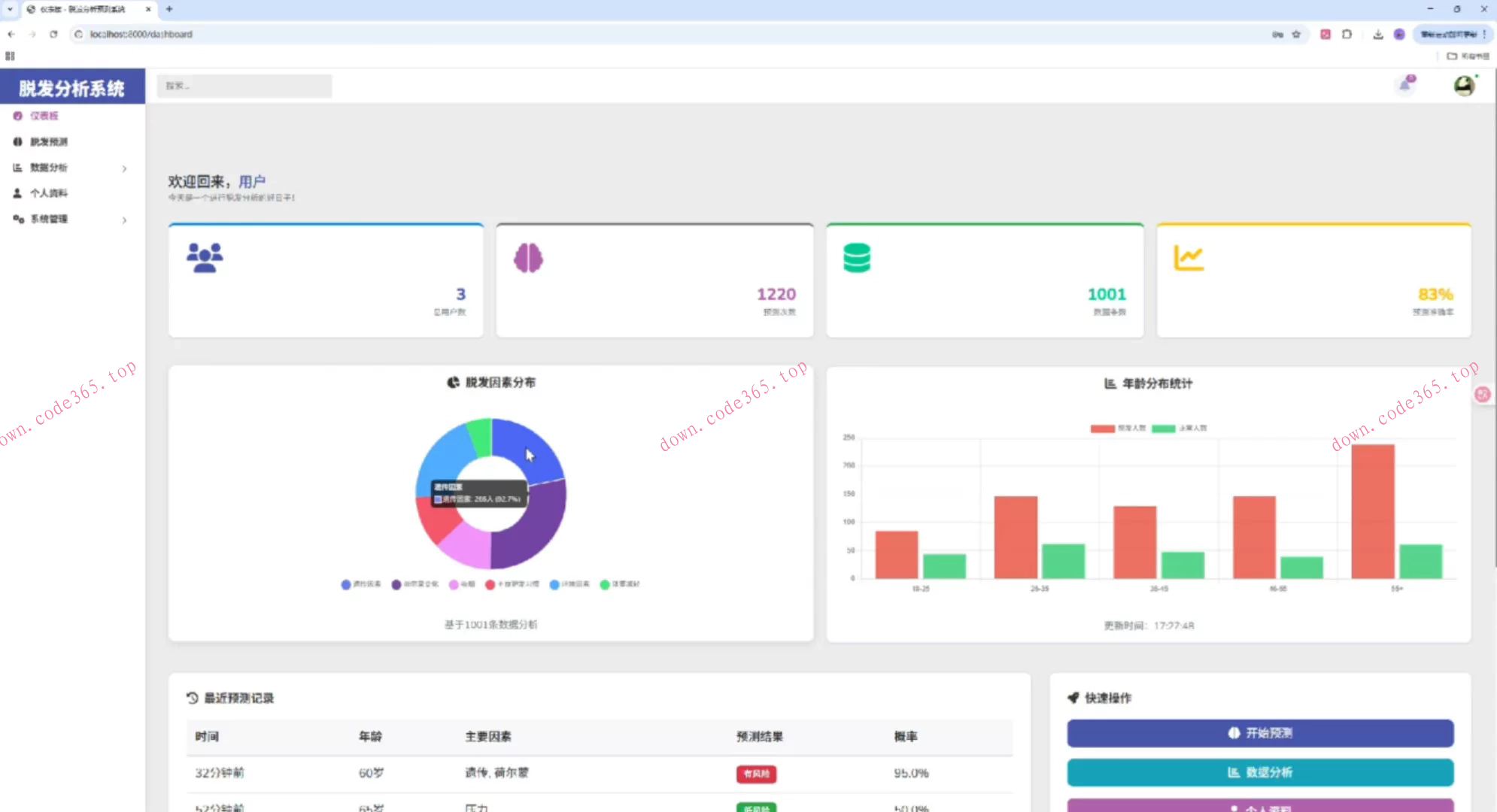1497x812 pixels.
Task: Bookmark page with the star icon
Action: [x=1296, y=34]
